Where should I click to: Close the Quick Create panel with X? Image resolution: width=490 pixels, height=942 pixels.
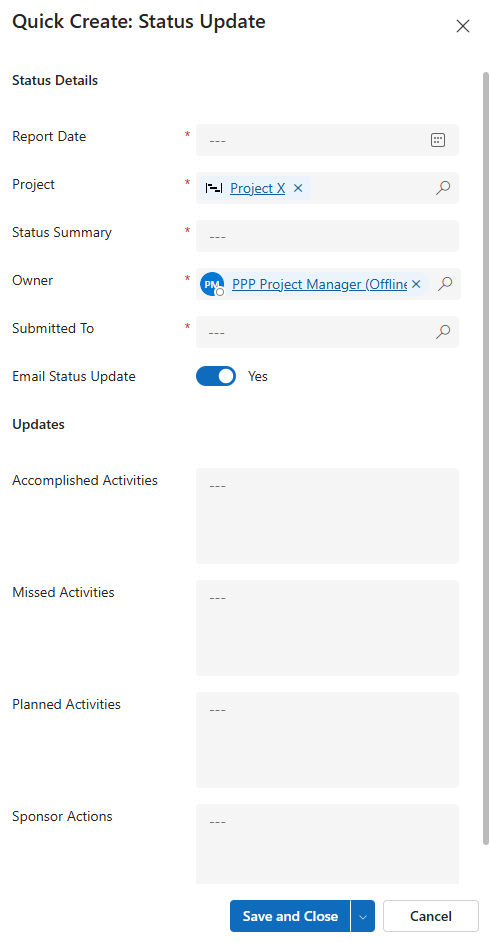coord(462,26)
